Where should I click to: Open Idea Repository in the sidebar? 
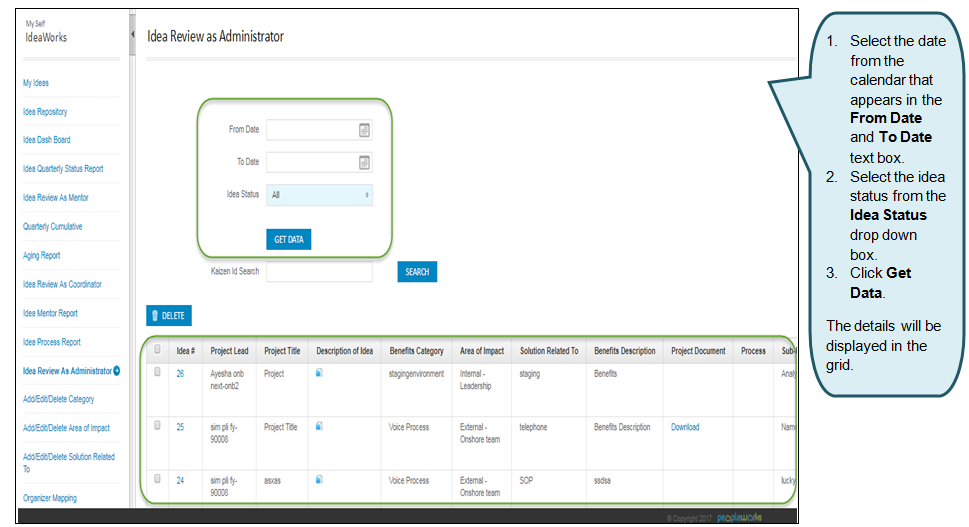coord(45,112)
